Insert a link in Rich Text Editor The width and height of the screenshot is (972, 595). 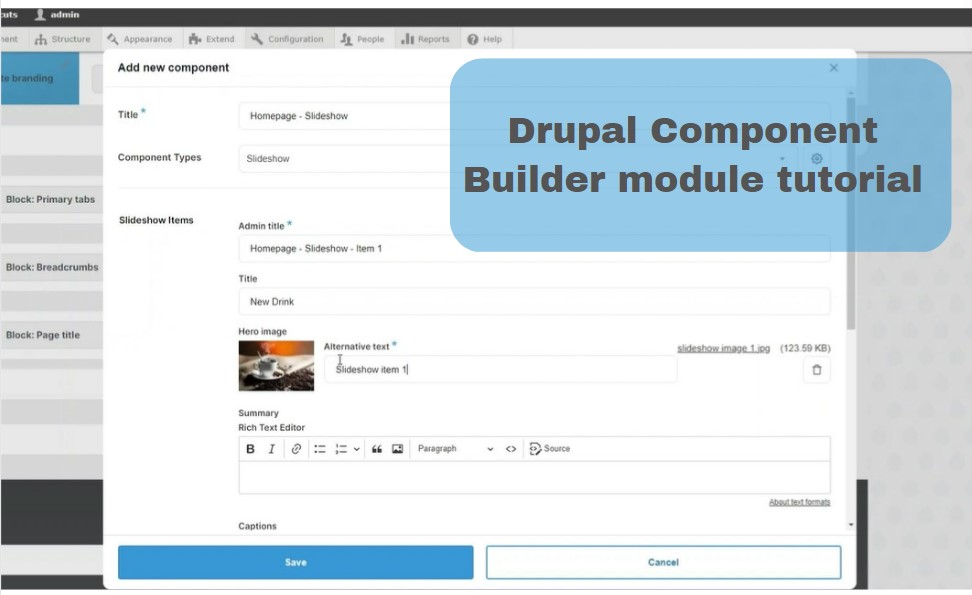click(x=296, y=449)
